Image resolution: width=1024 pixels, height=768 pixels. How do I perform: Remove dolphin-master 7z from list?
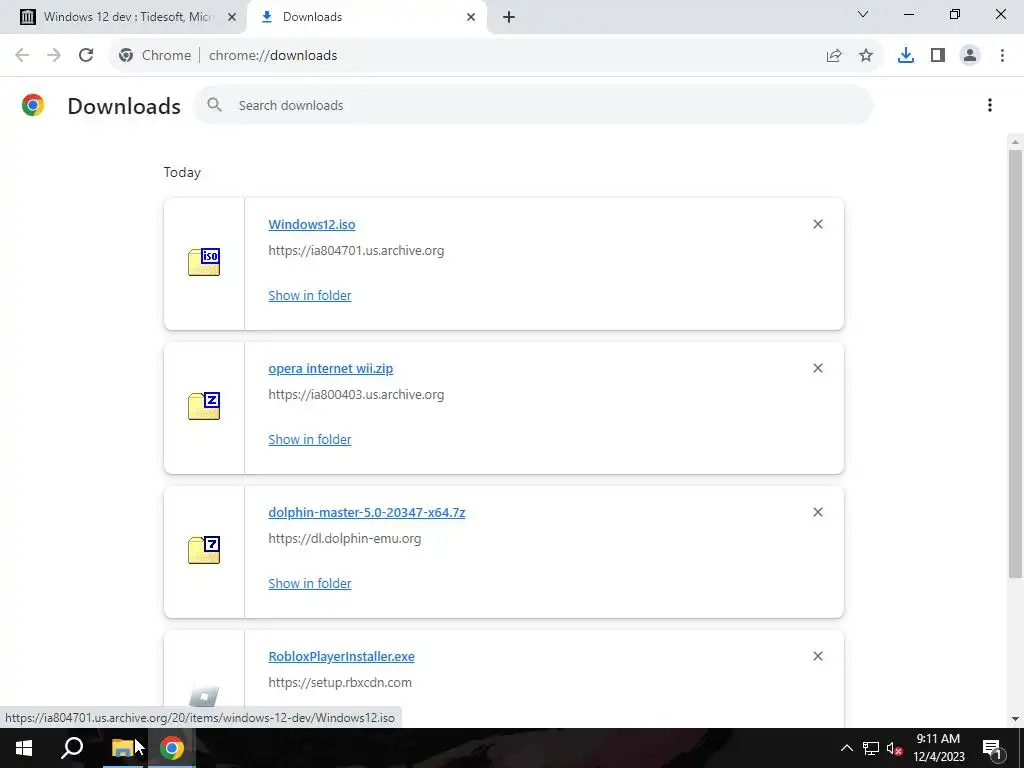tap(818, 512)
